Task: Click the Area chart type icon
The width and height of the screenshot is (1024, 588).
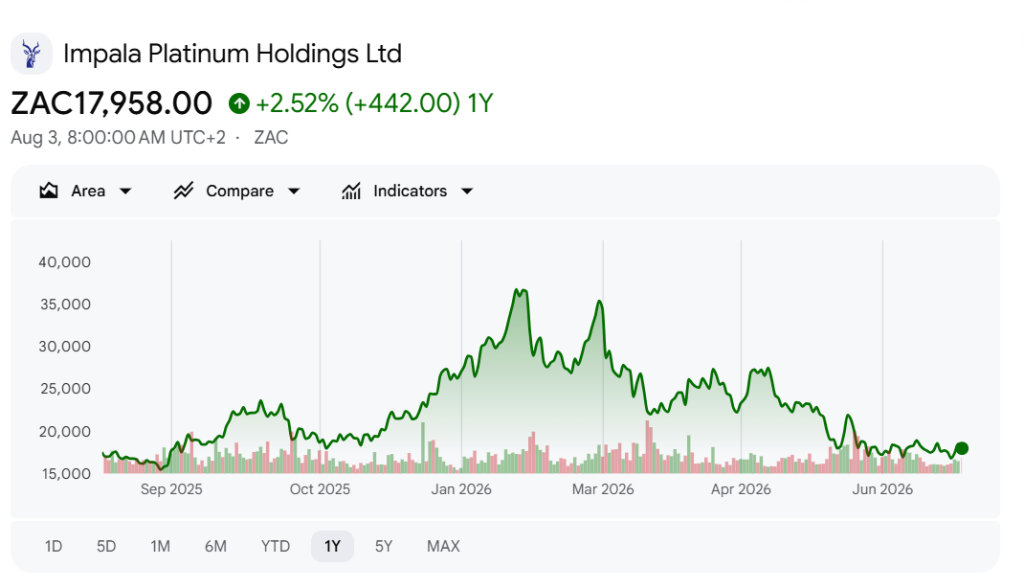Action: click(x=48, y=191)
